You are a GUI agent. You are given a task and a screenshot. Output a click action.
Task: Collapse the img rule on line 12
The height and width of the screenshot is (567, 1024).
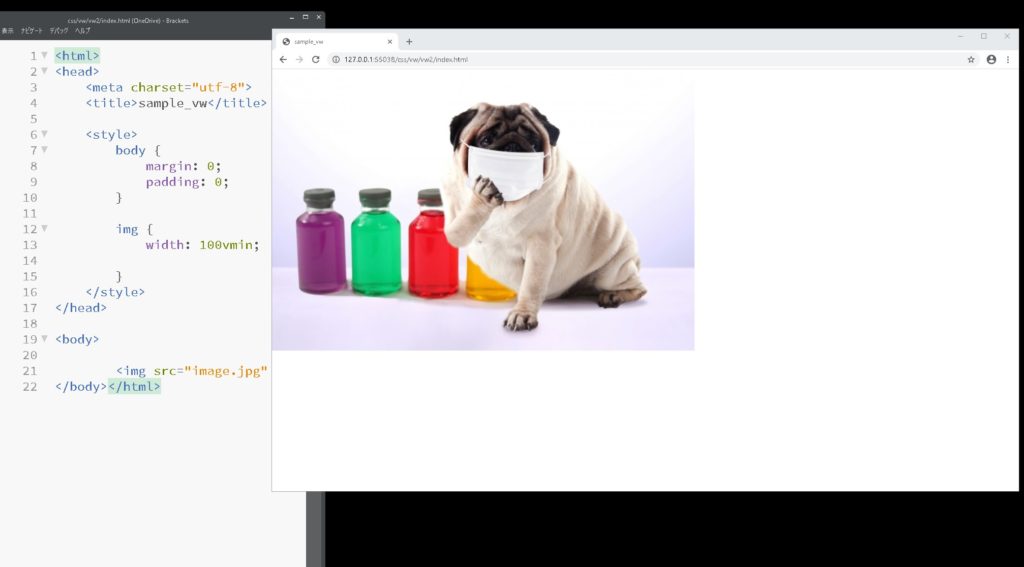44,229
